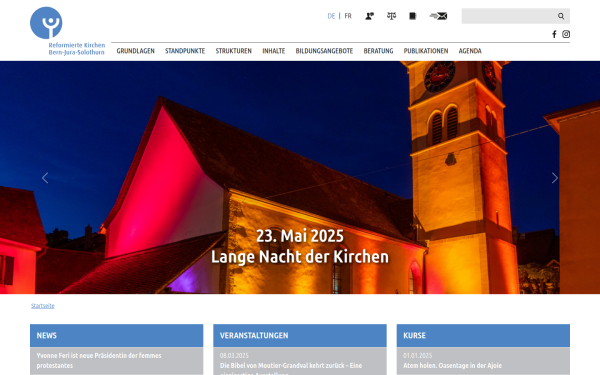Open the Standpunkte menu
This screenshot has height=375, width=600.
coord(185,51)
